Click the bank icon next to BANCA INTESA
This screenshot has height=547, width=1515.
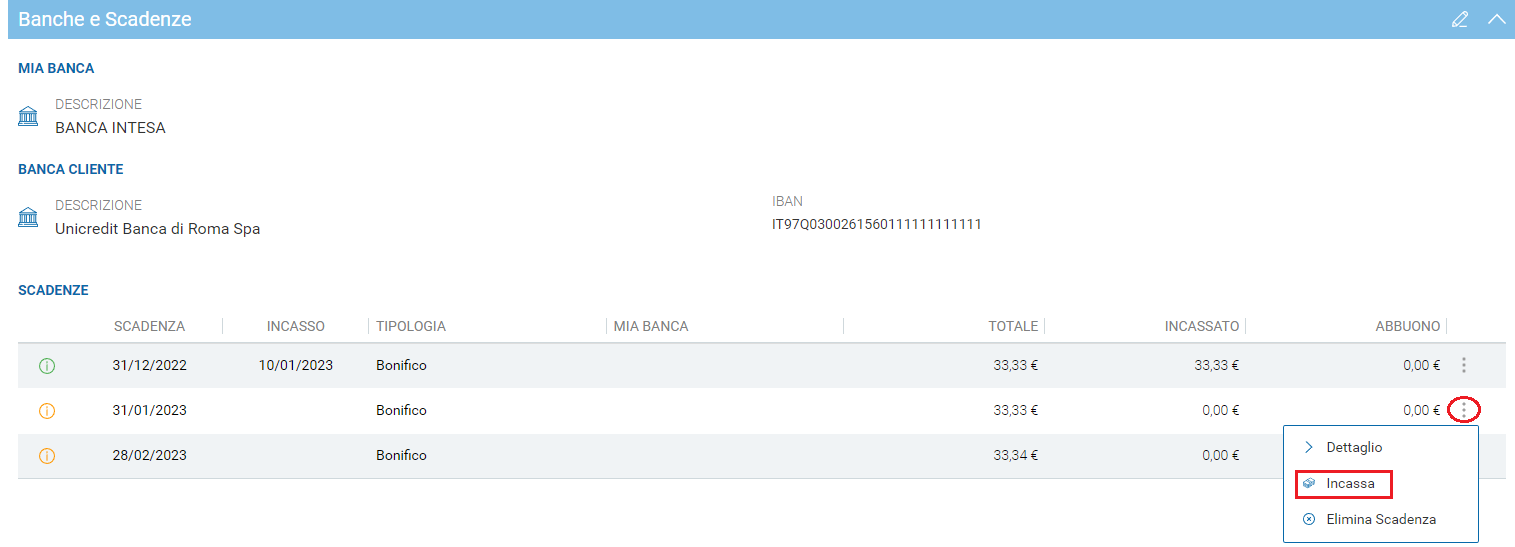29,117
